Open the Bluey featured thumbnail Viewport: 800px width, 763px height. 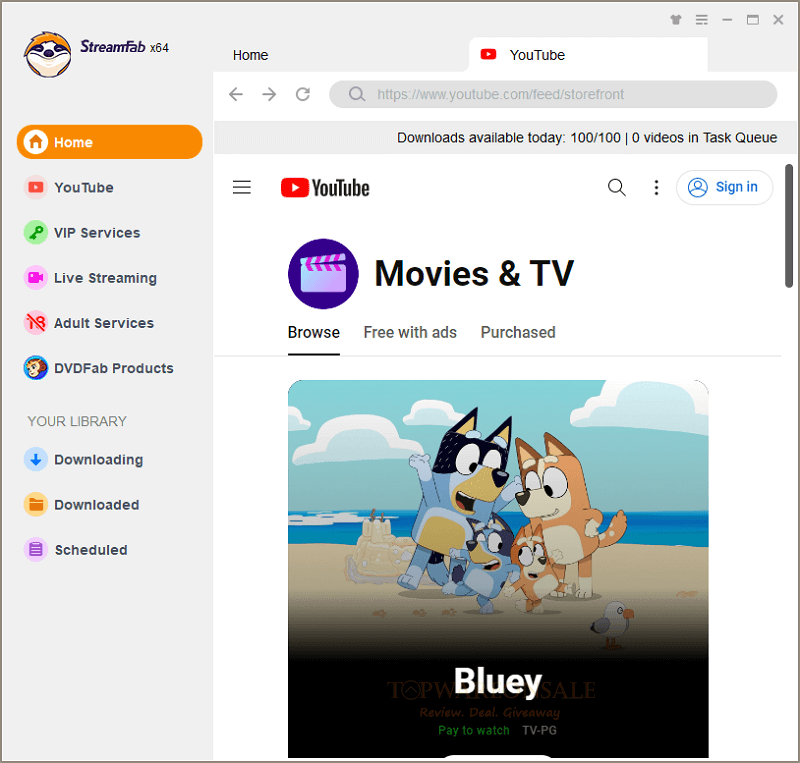498,569
